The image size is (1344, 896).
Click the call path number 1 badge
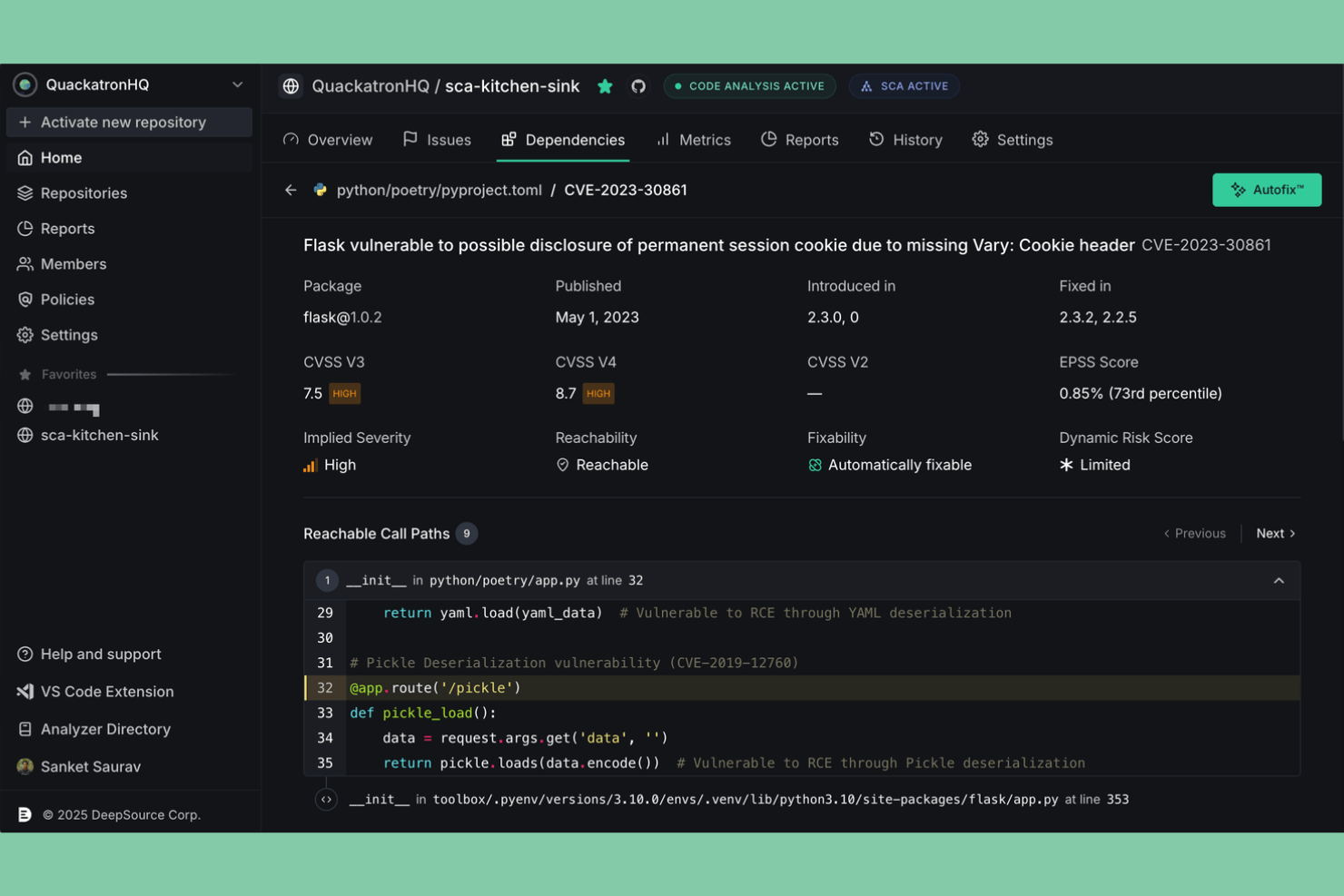point(327,580)
